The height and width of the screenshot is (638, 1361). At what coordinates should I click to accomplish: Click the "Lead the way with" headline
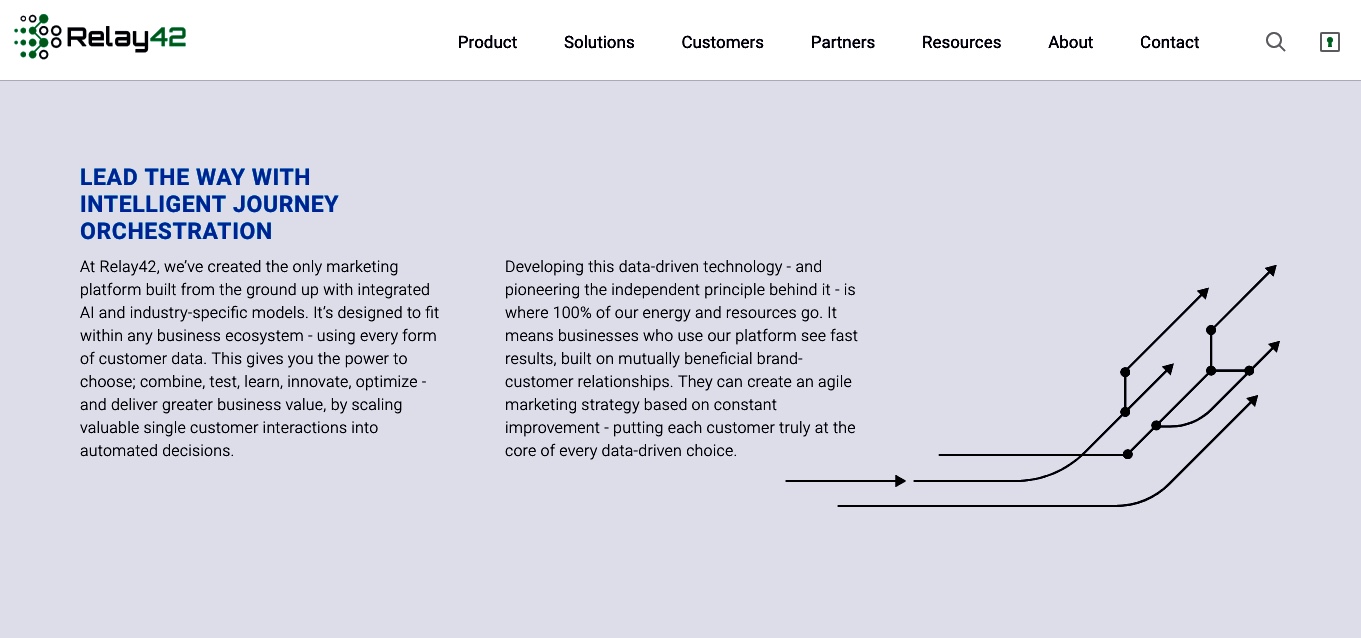point(195,177)
